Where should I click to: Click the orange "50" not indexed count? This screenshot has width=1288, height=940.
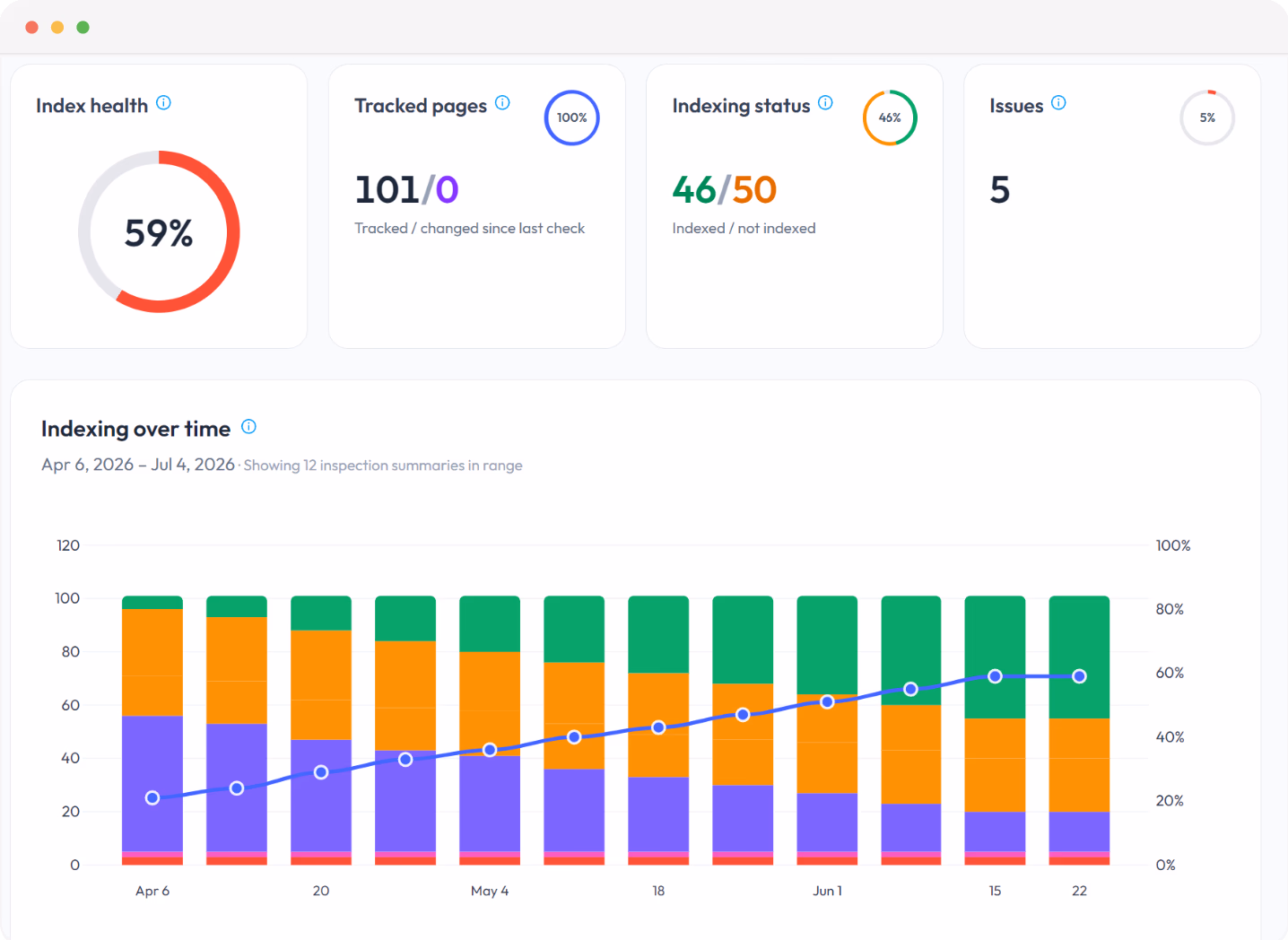(754, 189)
